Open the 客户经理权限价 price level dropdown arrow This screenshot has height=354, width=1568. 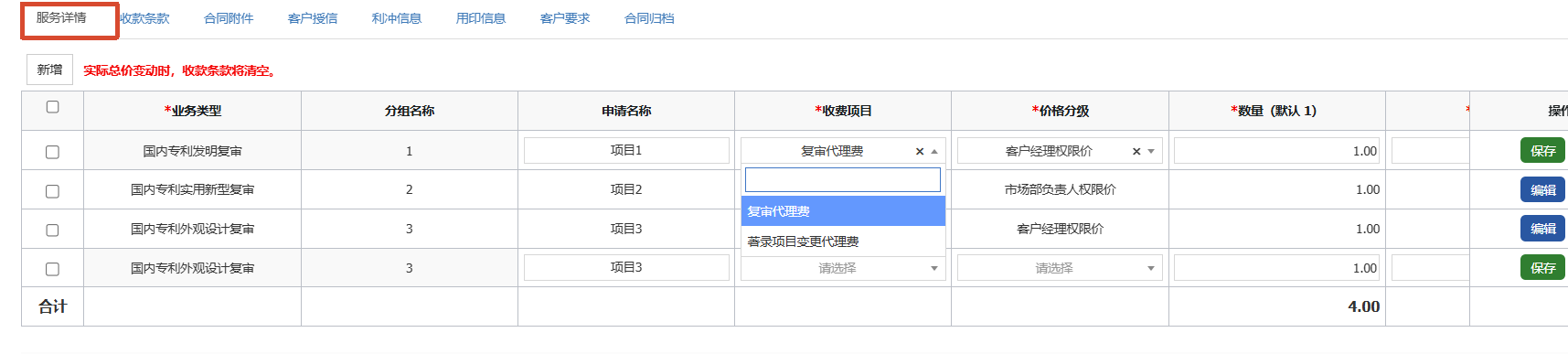pos(1151,152)
